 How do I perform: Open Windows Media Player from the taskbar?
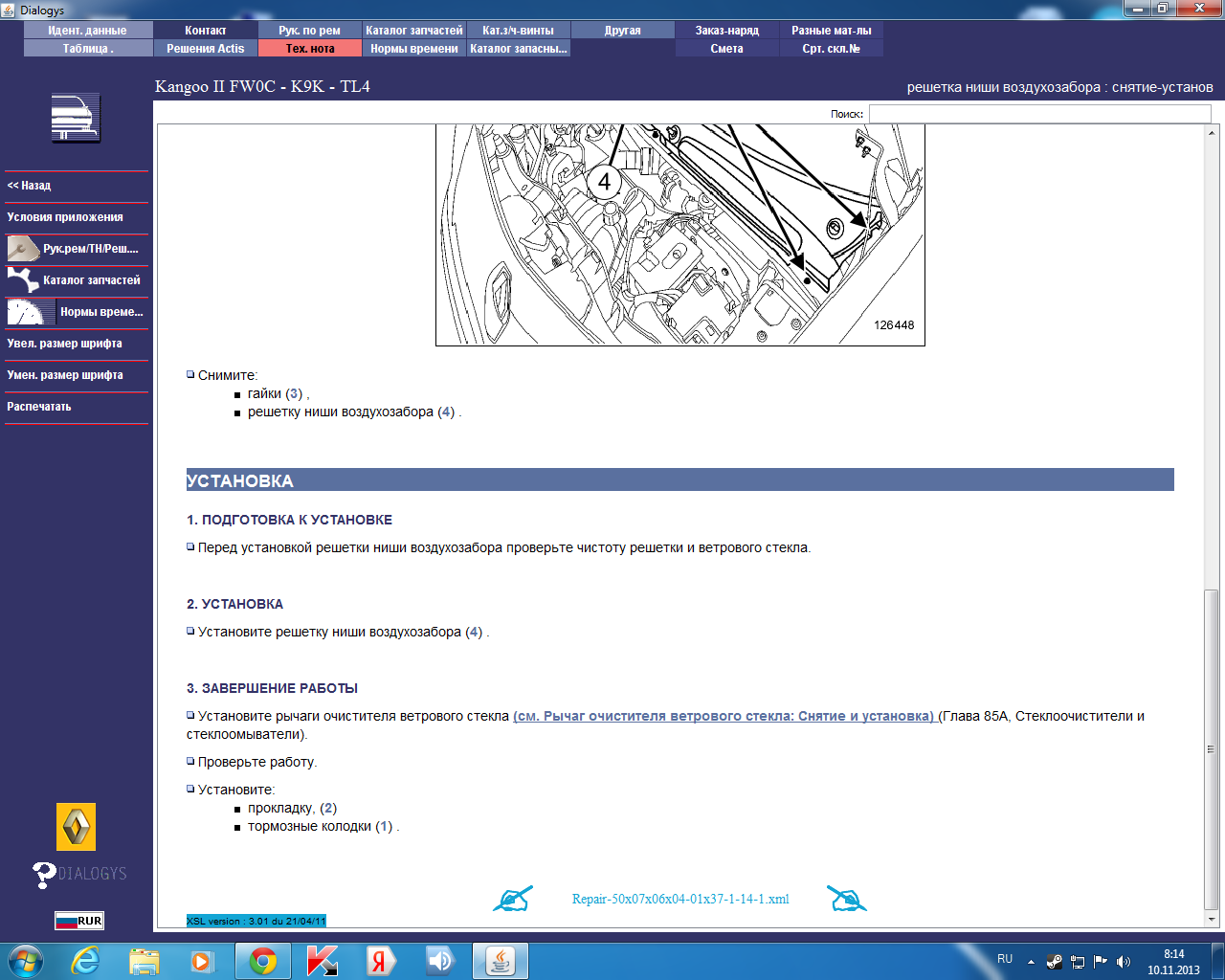tap(202, 961)
